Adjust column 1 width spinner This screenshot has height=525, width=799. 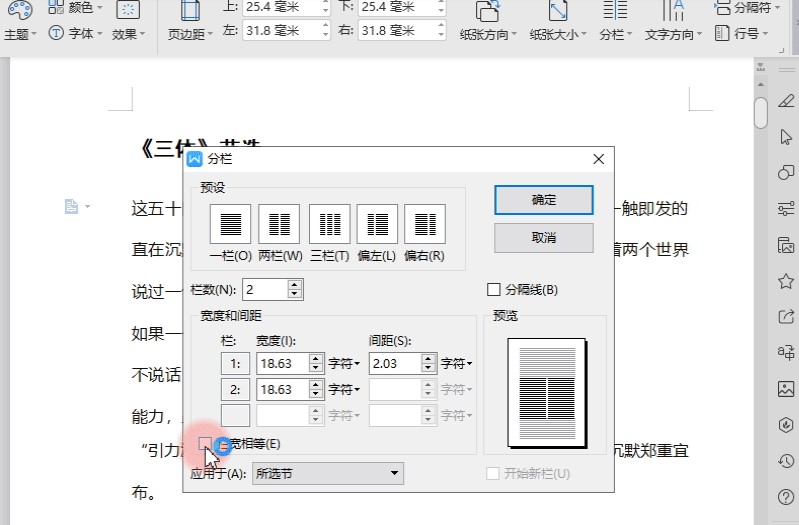click(x=316, y=363)
